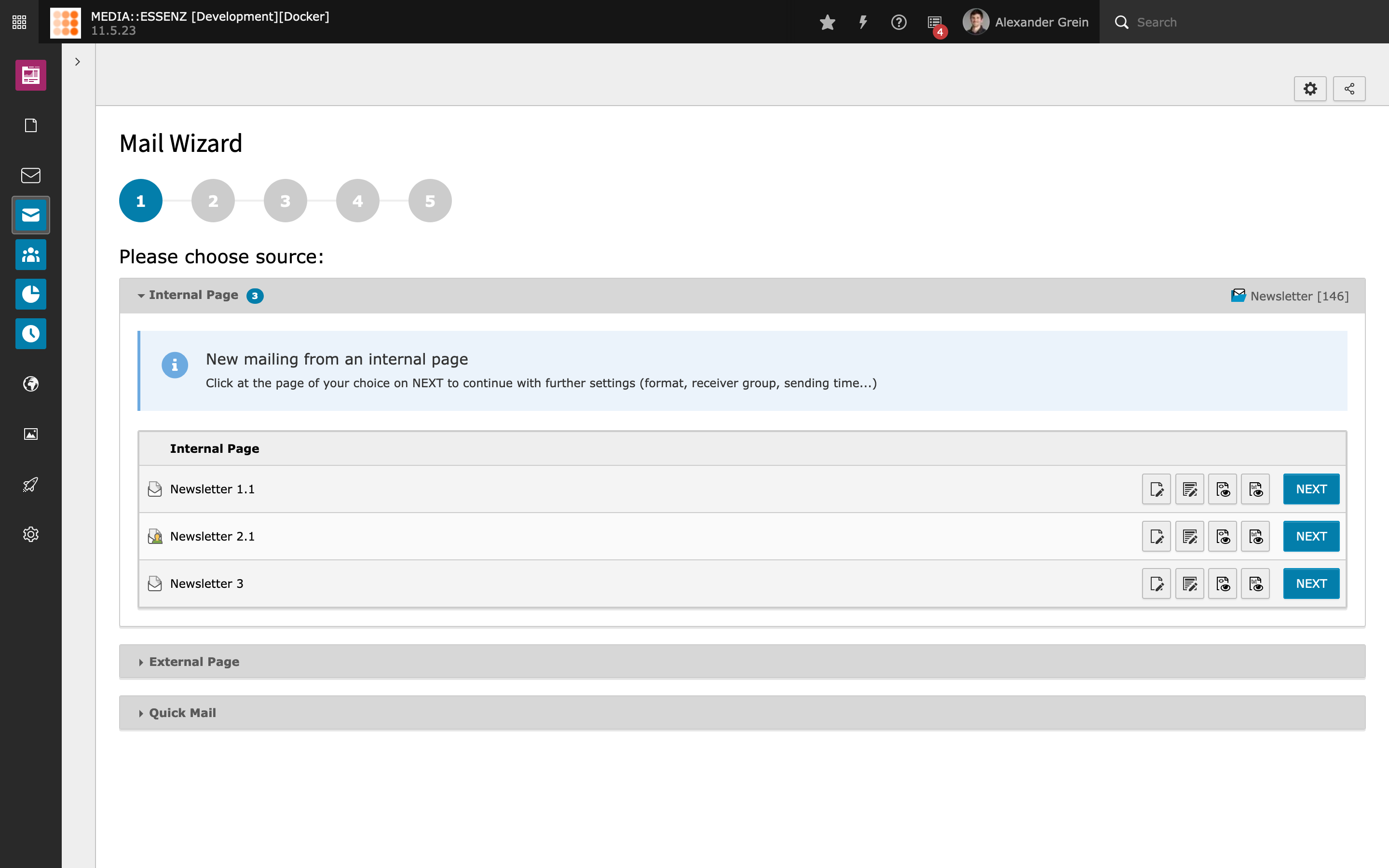The height and width of the screenshot is (868, 1389).
Task: Click the Mail Wizard heading
Action: coord(181,144)
